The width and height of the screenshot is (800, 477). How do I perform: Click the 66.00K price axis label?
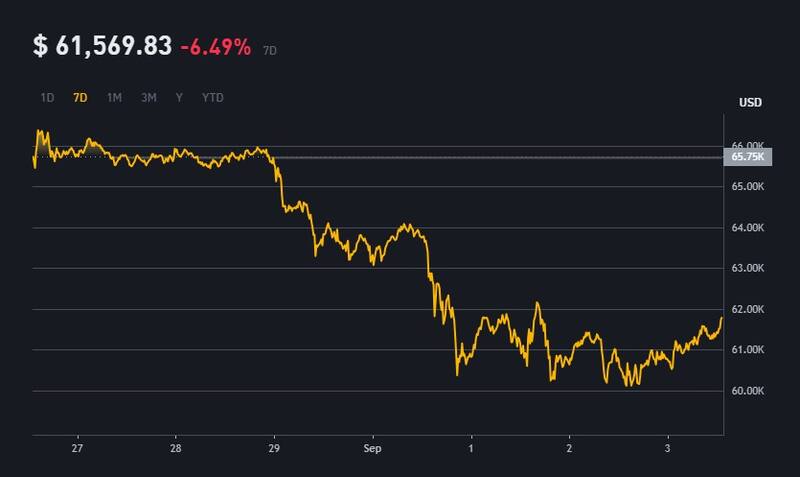[x=748, y=146]
